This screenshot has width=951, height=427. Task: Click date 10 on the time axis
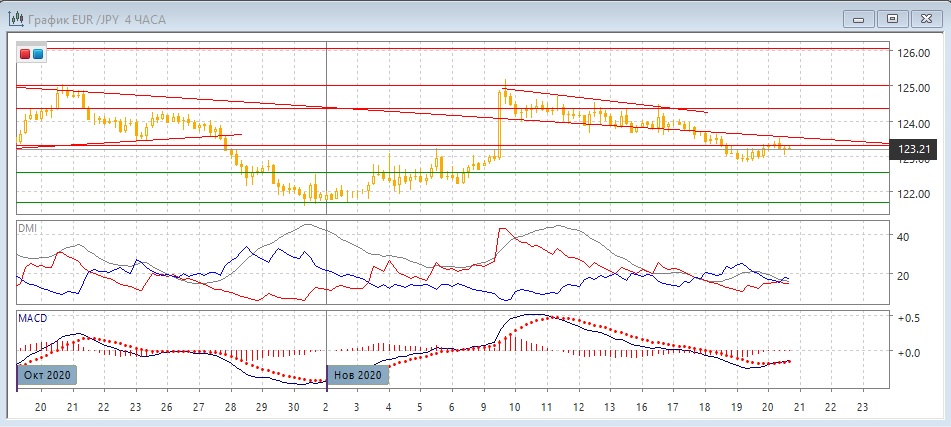pos(514,407)
